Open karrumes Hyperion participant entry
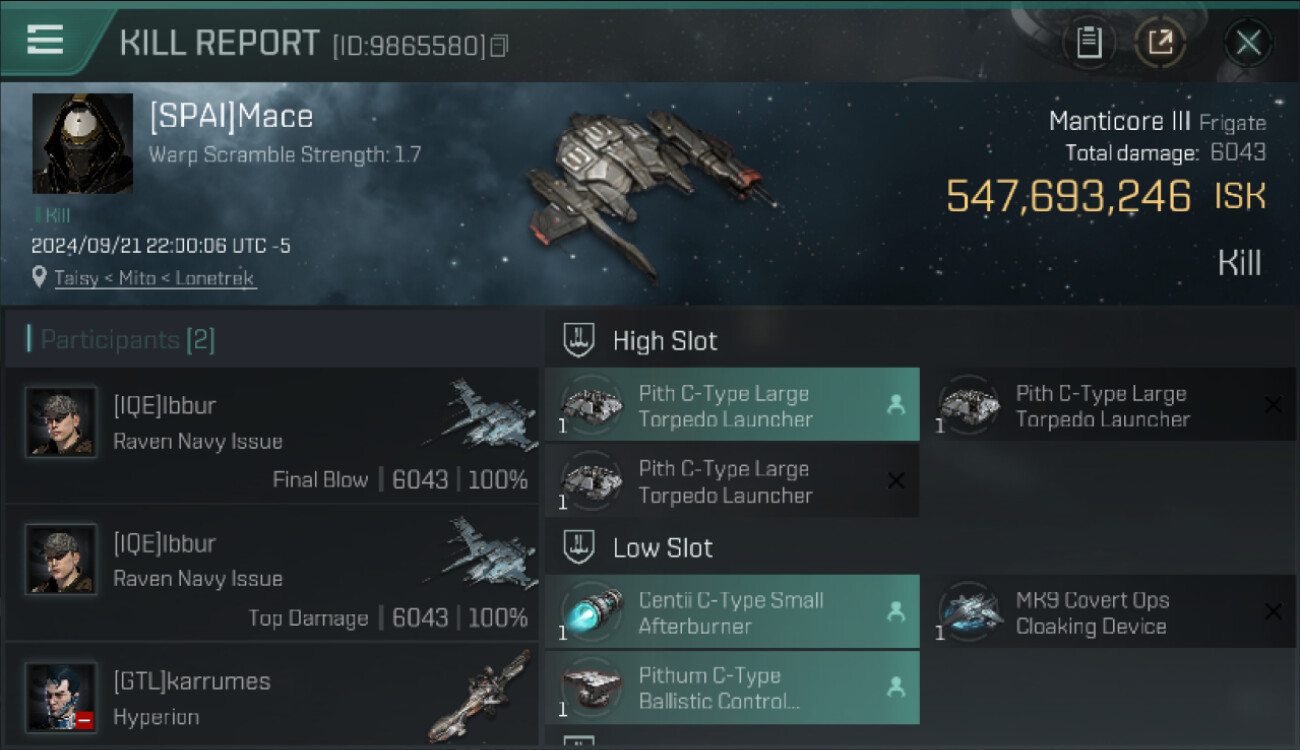 [x=272, y=696]
